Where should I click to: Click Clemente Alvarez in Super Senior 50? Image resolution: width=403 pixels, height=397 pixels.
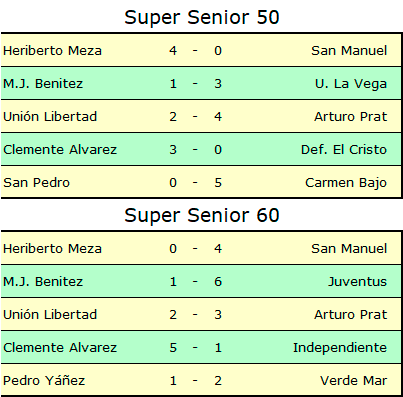point(60,150)
